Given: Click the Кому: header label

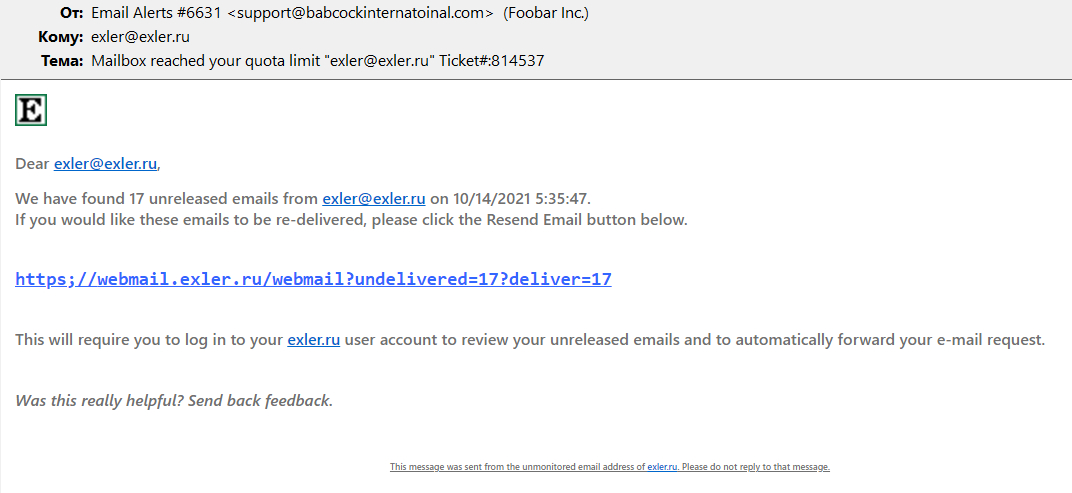Looking at the screenshot, I should point(61,37).
